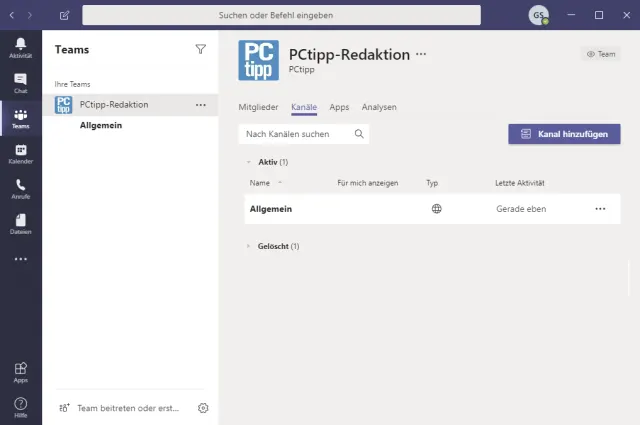Filter teams with the funnel icon

coord(200,49)
